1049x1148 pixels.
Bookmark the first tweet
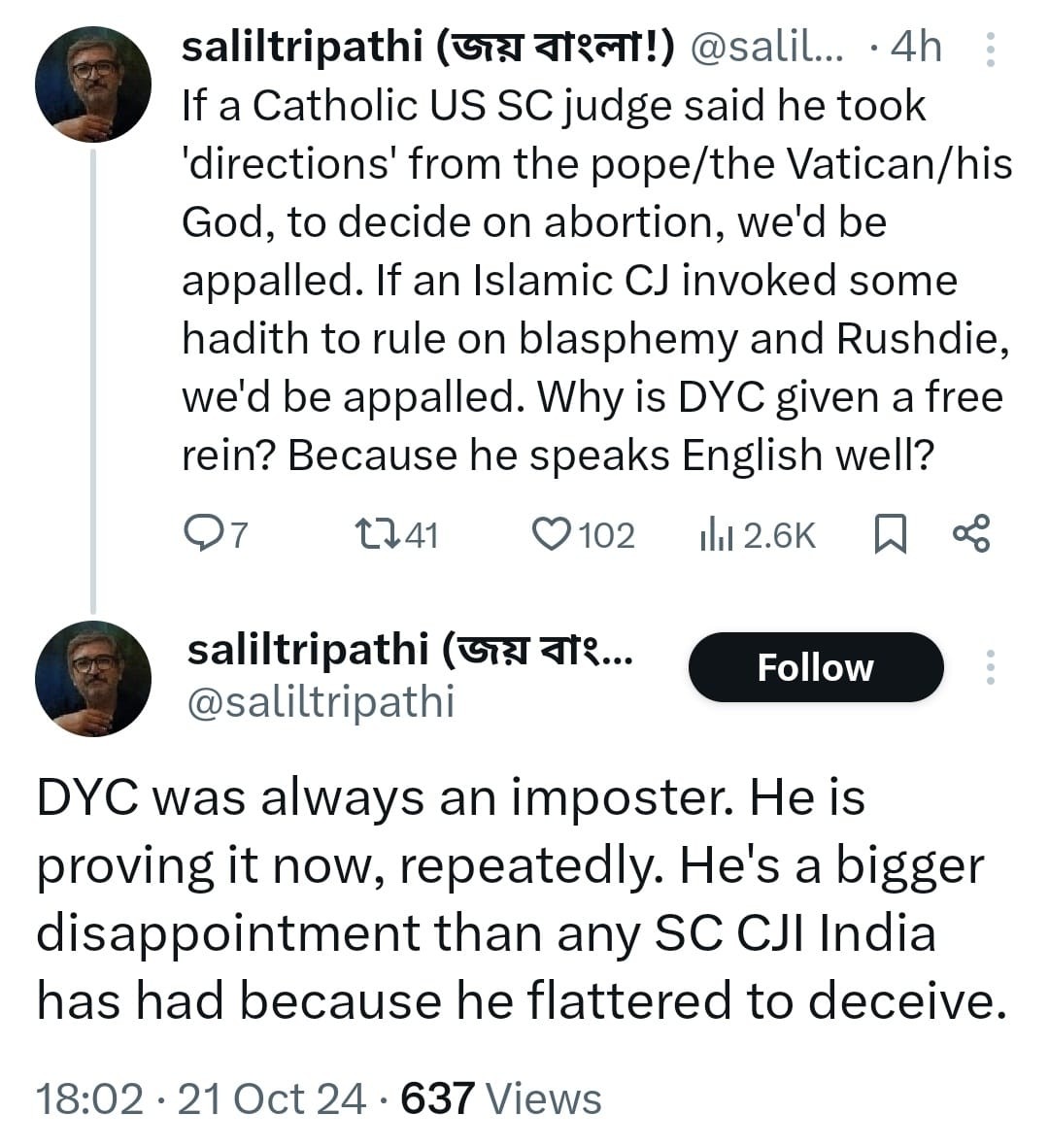890,533
